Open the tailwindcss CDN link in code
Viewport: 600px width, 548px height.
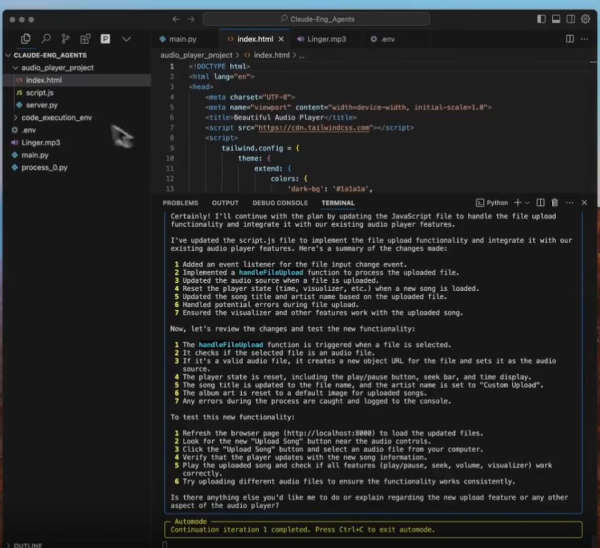(x=314, y=127)
